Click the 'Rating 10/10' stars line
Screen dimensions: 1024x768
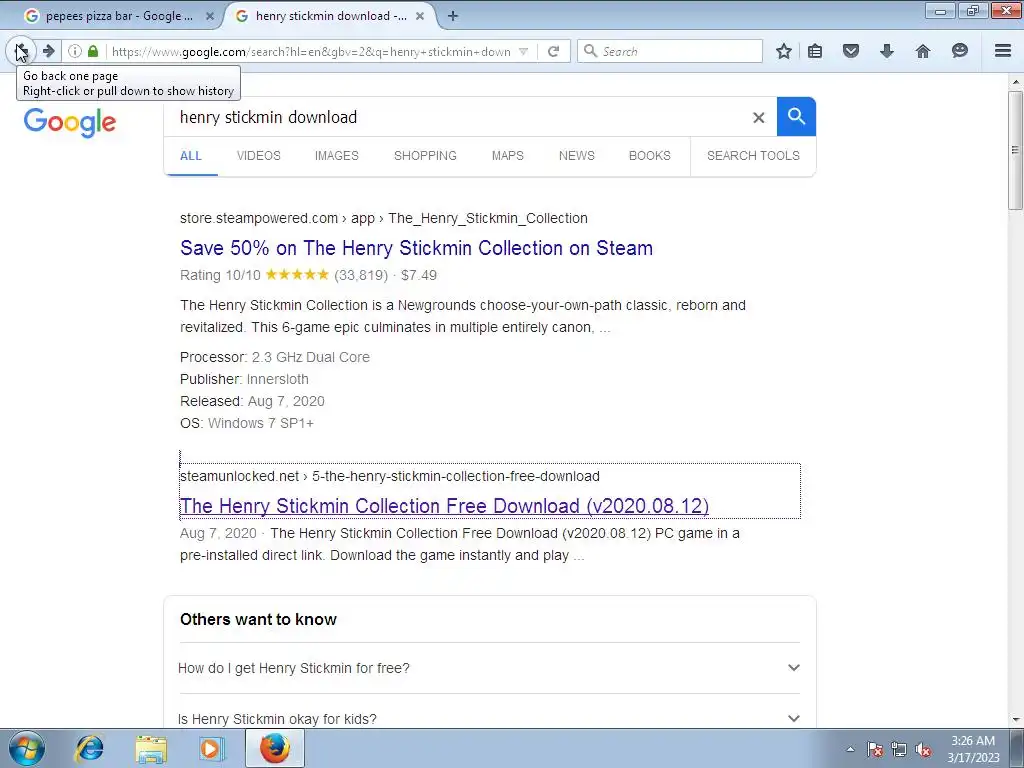click(x=308, y=275)
